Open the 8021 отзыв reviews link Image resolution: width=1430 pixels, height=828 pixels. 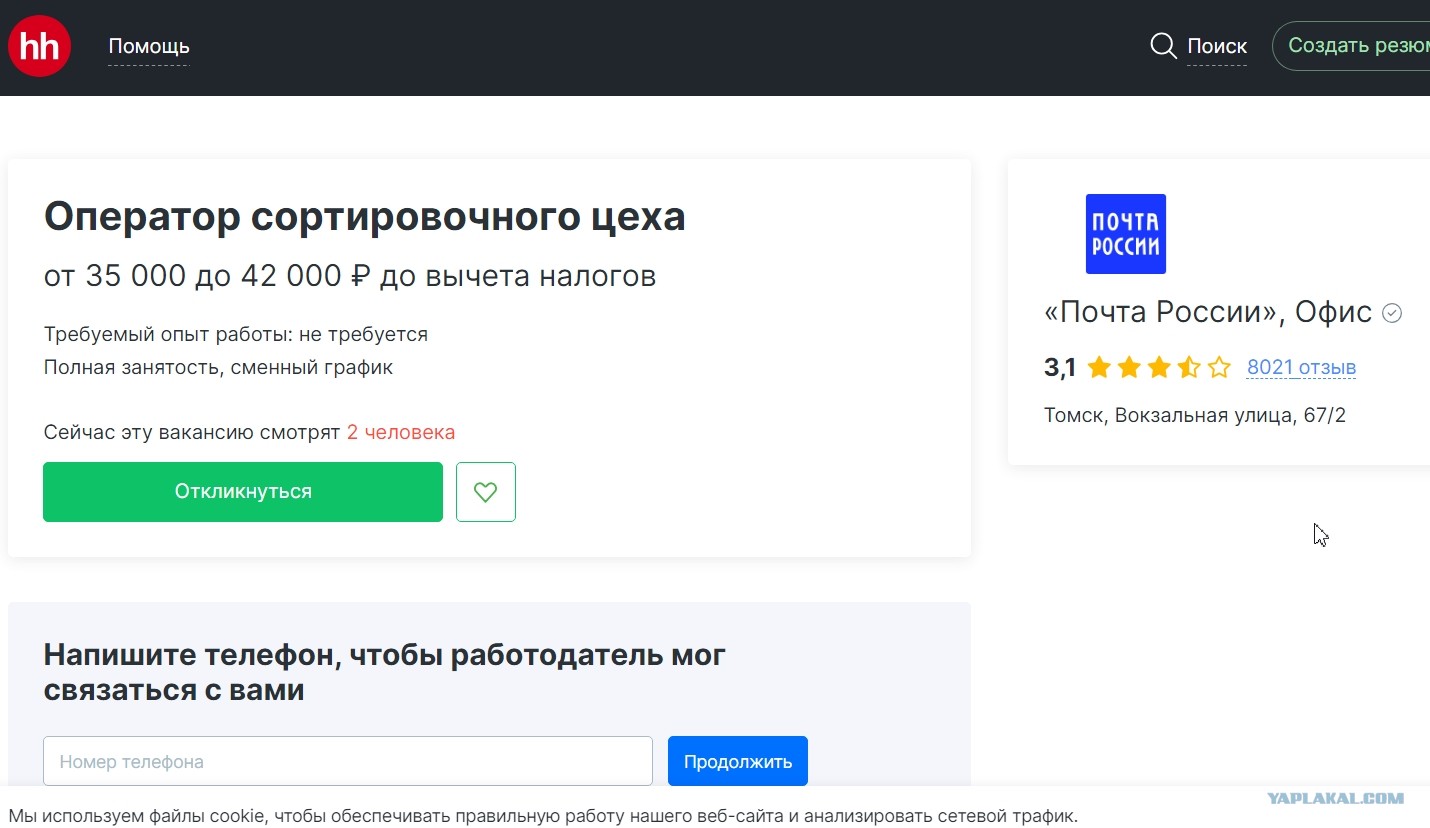pos(1301,367)
